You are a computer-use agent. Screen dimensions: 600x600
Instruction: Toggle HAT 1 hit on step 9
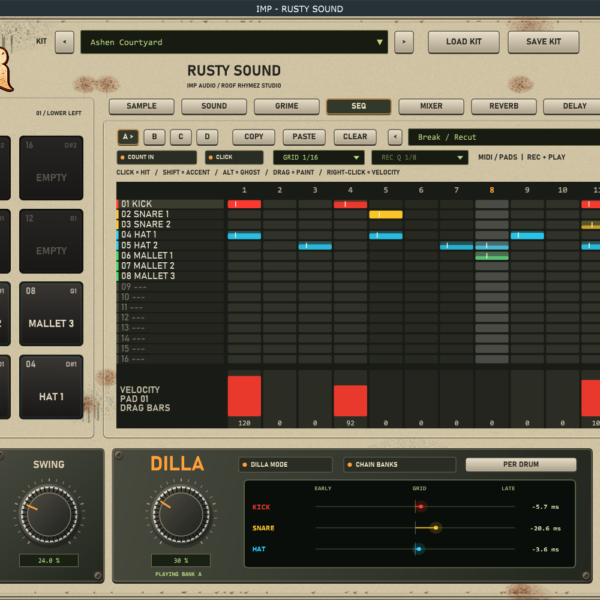[x=527, y=235]
